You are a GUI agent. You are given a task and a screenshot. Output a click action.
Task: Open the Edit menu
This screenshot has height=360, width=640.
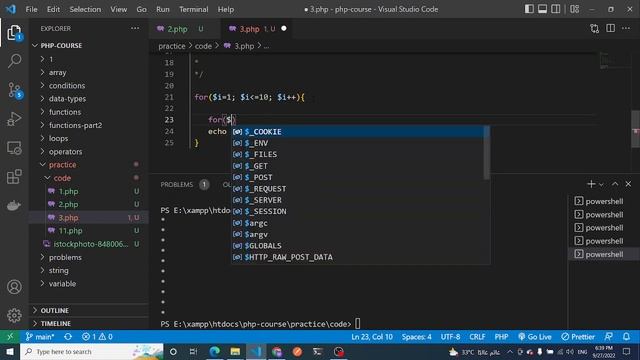[x=53, y=9]
